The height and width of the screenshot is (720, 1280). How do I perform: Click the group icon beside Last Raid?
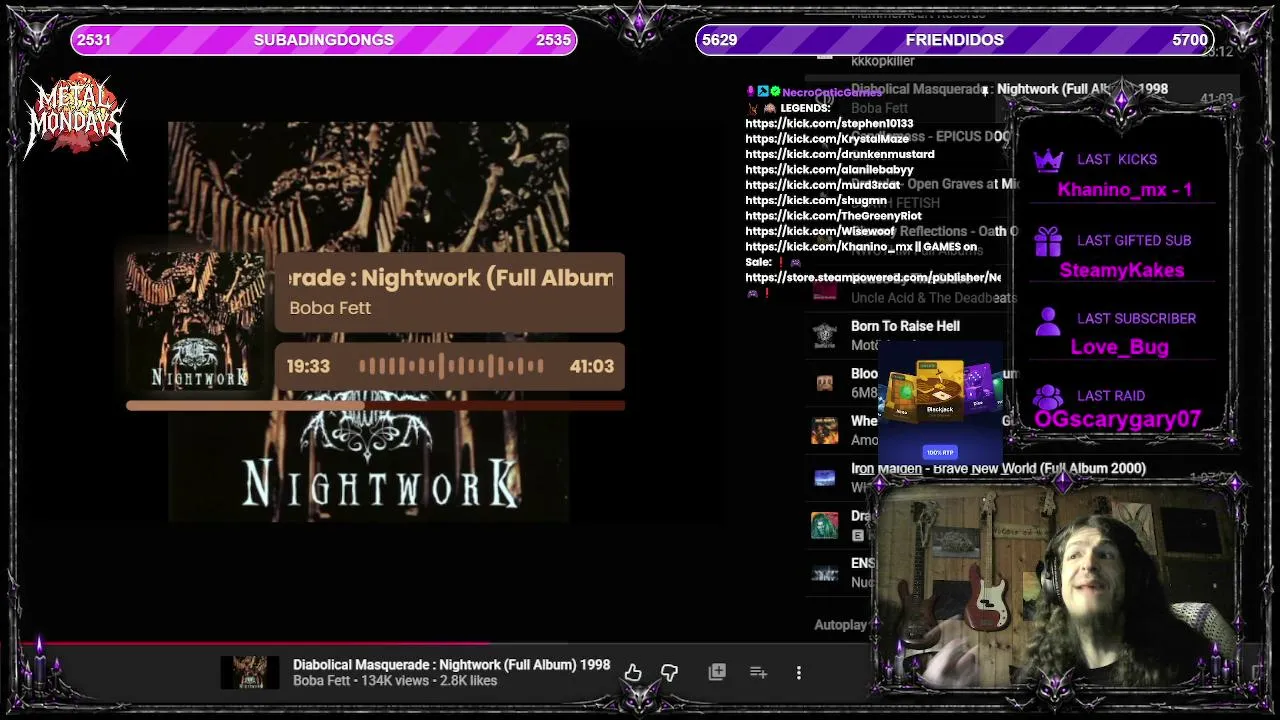point(1048,396)
